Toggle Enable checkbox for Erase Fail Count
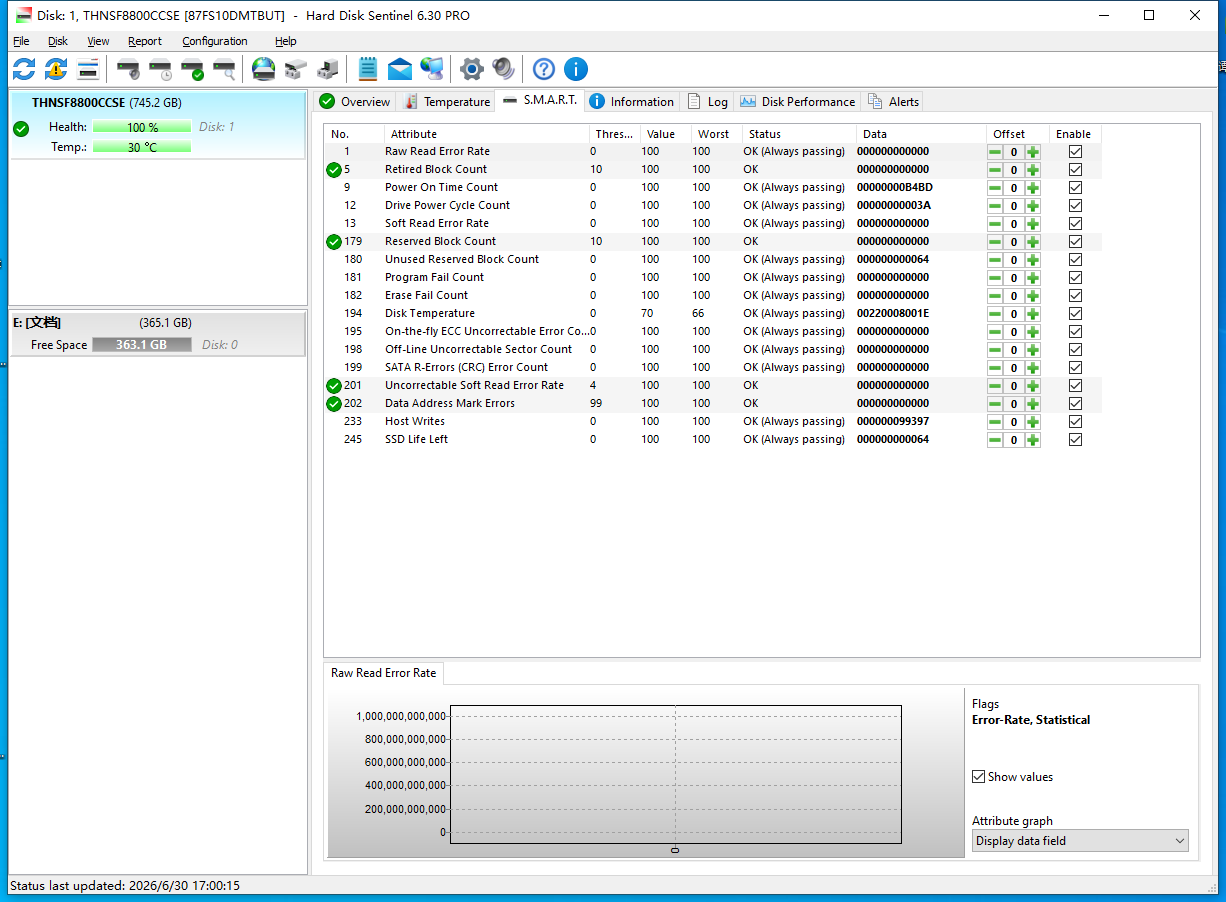This screenshot has height=902, width=1226. (x=1075, y=296)
